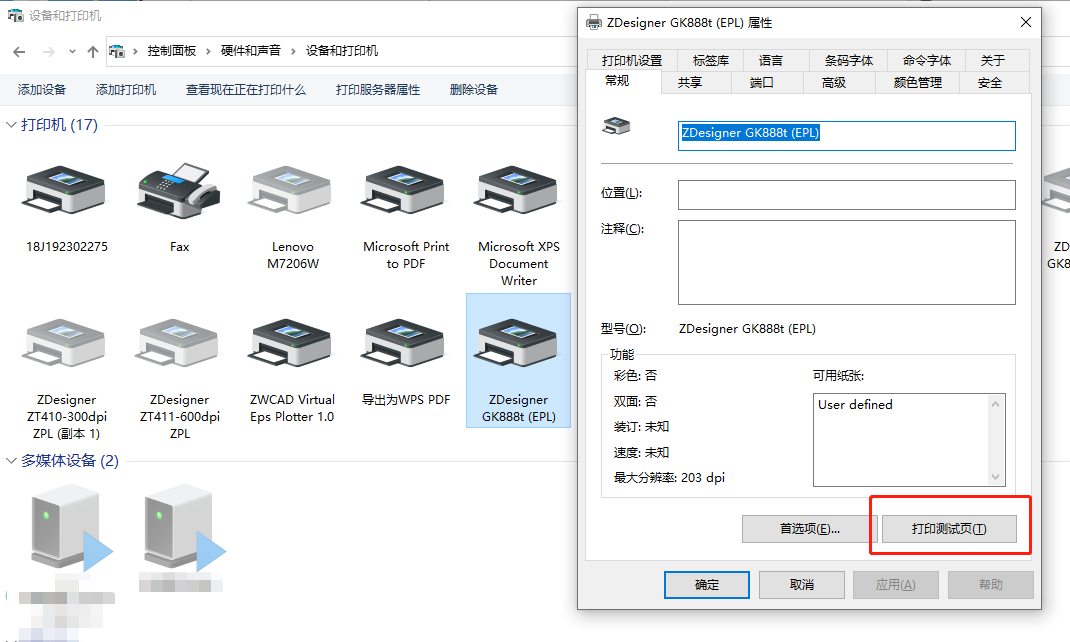
Task: Select the Microsoft Print to PDF printer
Action: [x=406, y=195]
